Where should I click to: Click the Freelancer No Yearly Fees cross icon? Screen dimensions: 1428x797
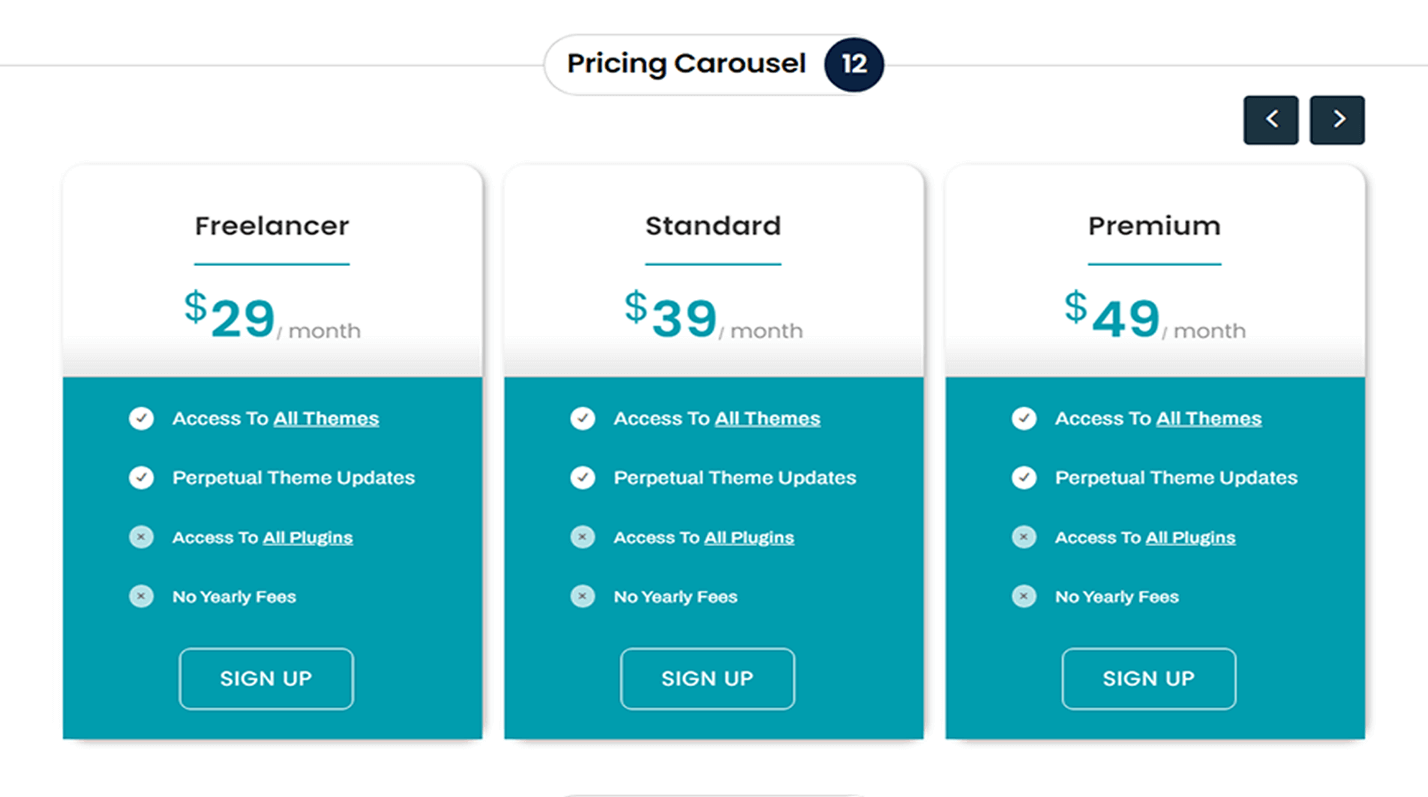pyautogui.click(x=141, y=597)
